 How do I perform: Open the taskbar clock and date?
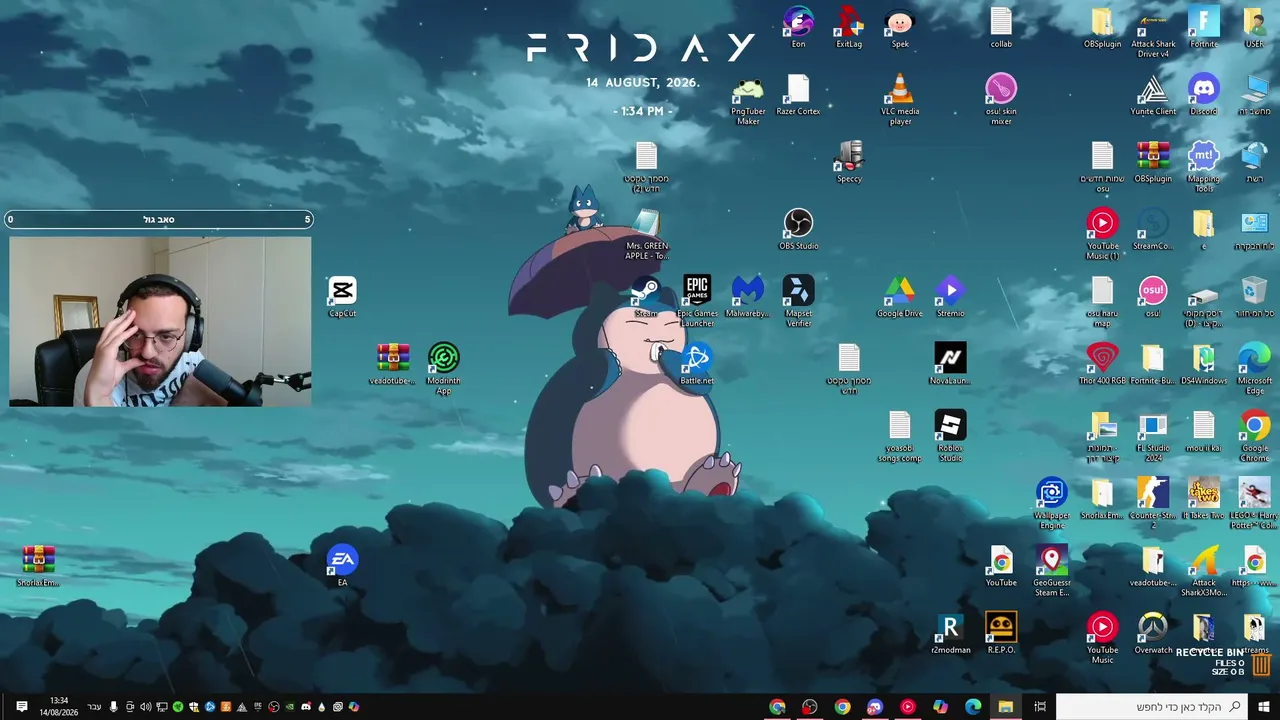(59, 707)
